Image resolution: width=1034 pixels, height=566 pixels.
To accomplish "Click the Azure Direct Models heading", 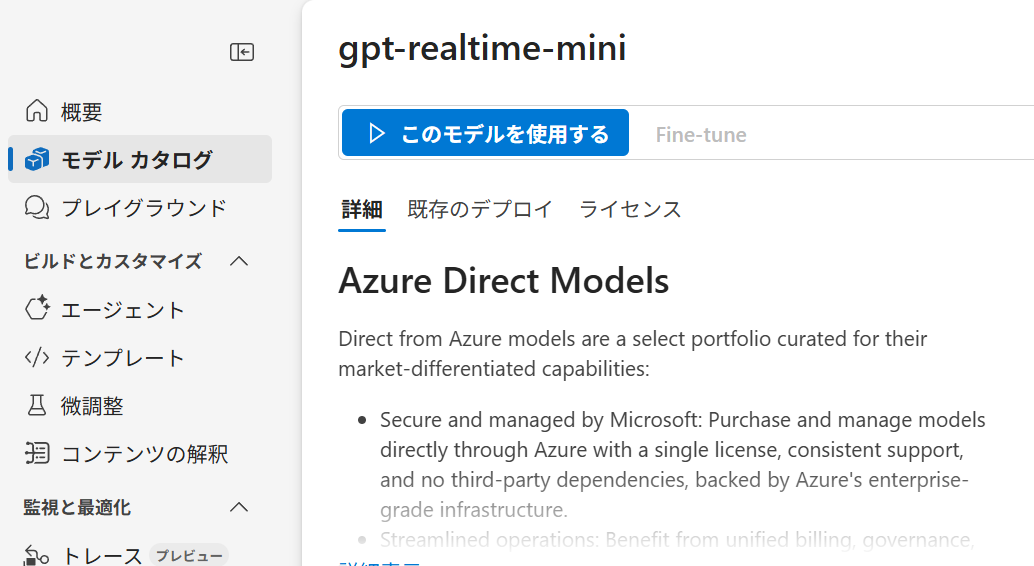I will (503, 280).
